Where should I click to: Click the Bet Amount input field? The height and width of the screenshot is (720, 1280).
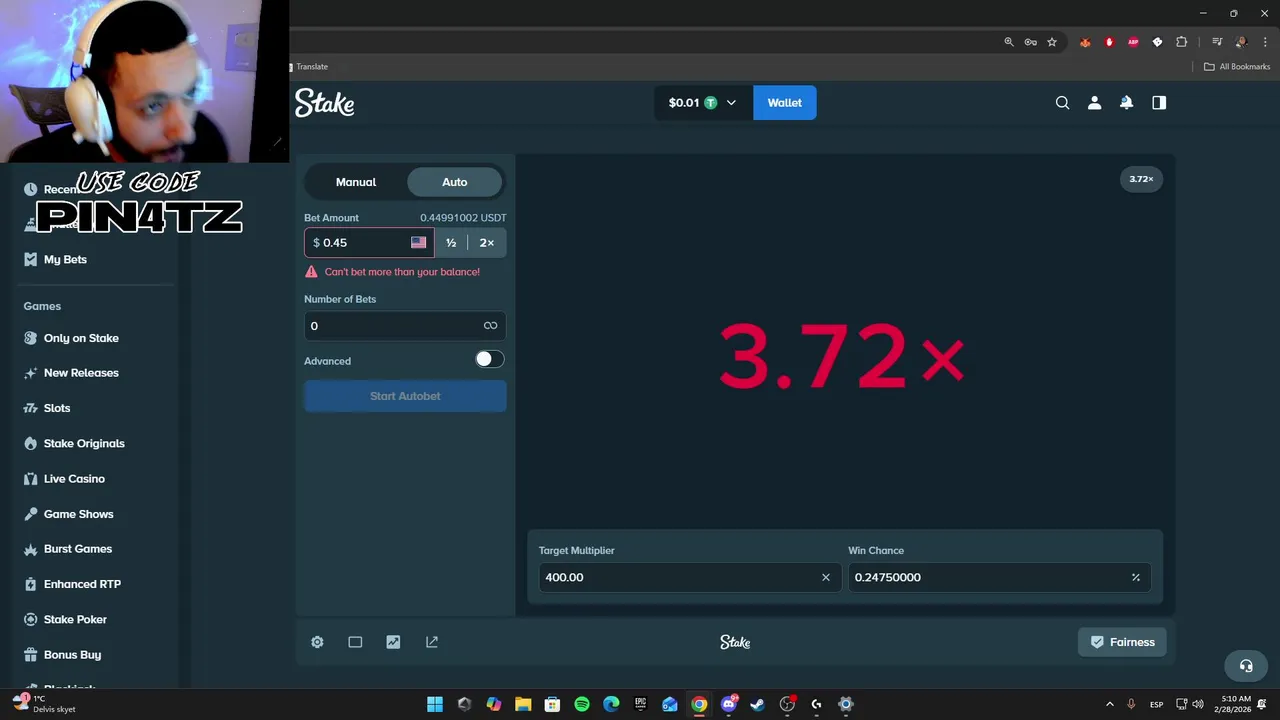[x=369, y=243]
